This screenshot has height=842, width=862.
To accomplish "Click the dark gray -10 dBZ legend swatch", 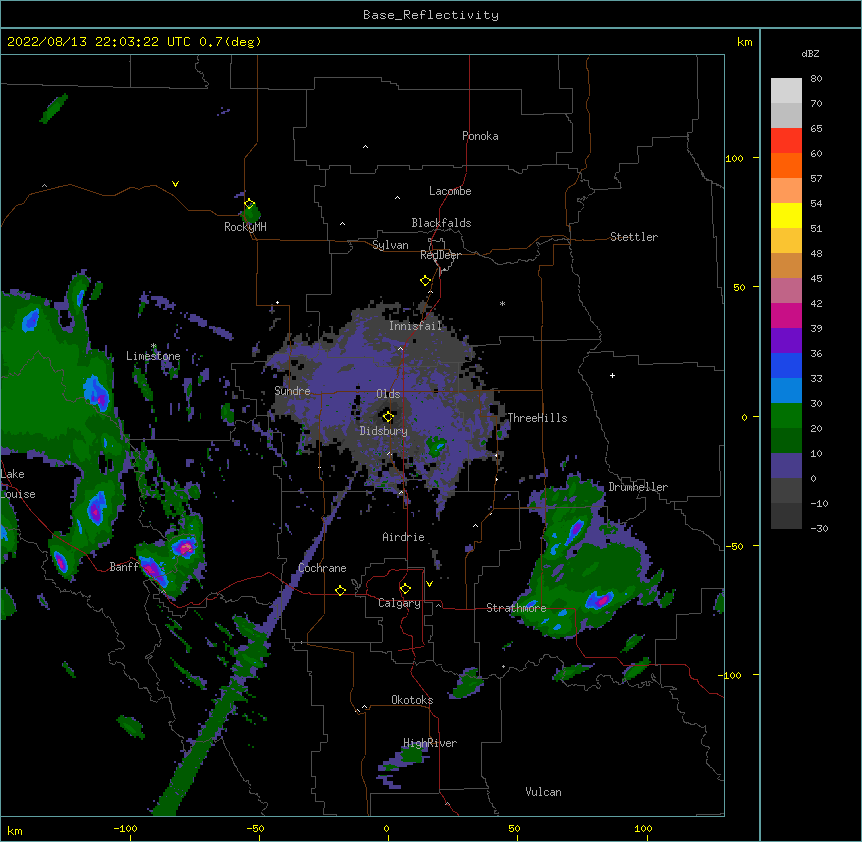I will pyautogui.click(x=786, y=516).
